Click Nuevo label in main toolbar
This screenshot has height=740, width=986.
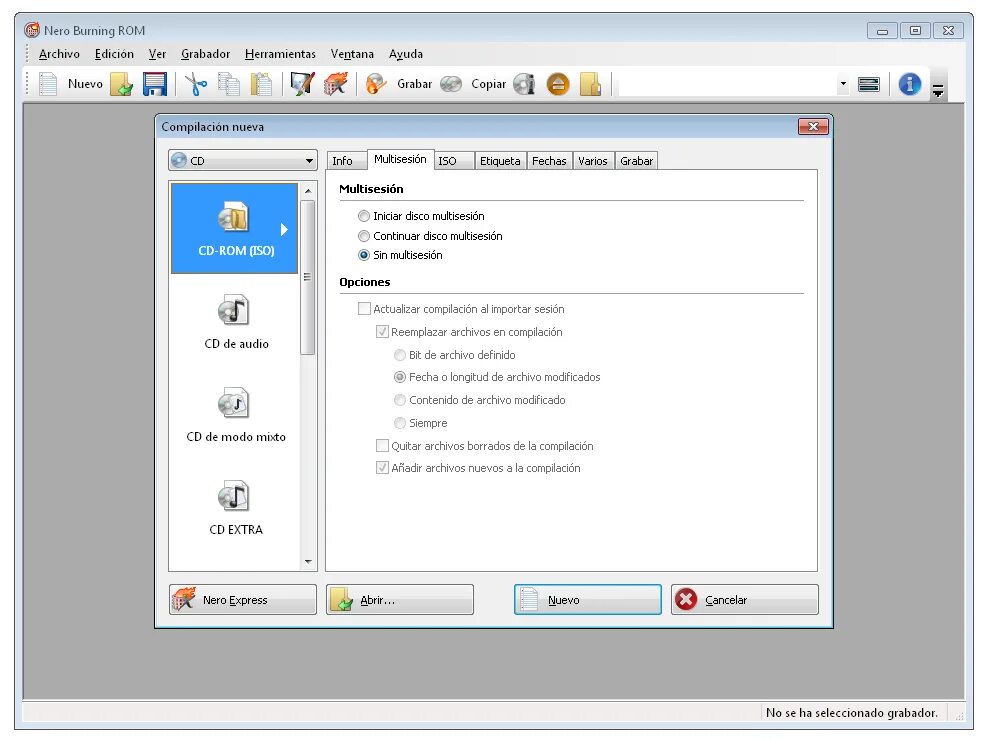85,84
